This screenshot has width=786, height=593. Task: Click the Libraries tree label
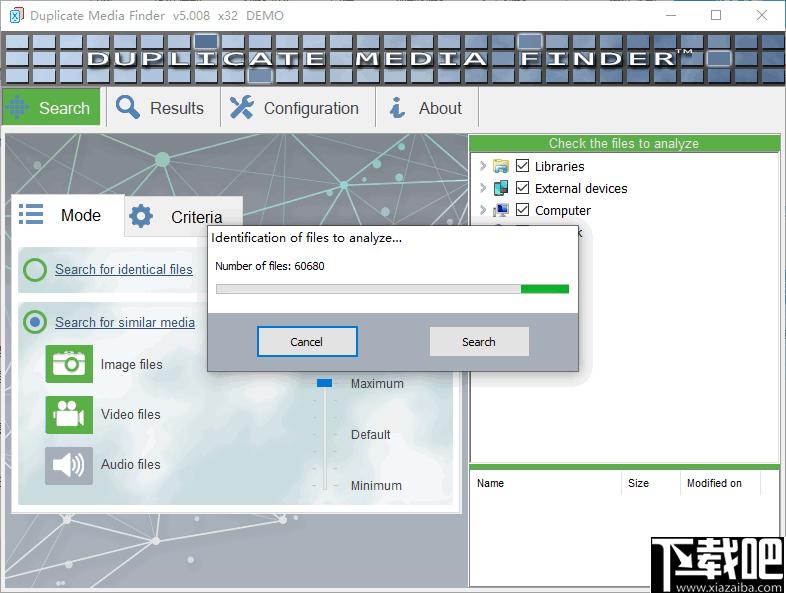click(559, 166)
